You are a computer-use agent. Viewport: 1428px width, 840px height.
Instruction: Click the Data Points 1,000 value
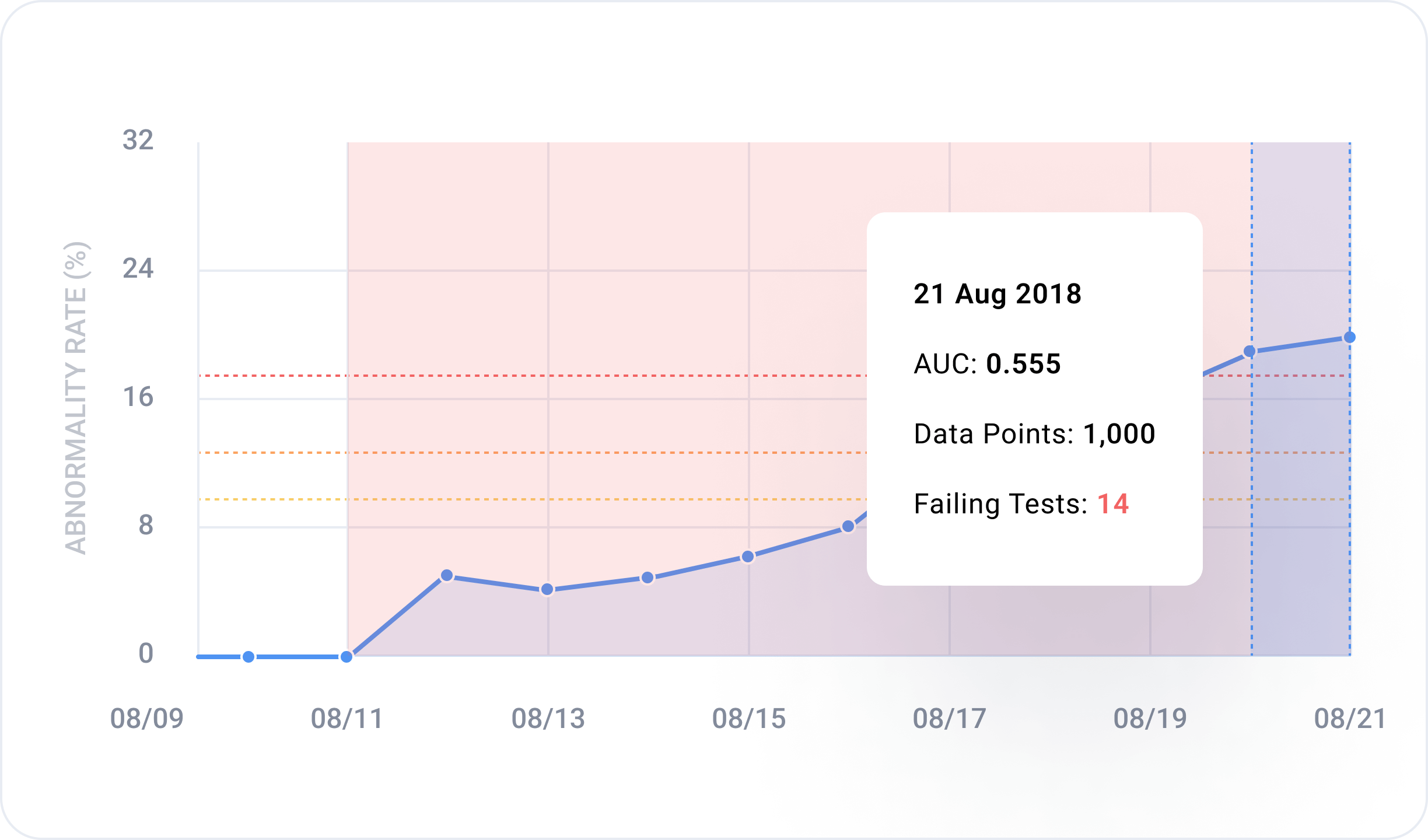tap(1119, 434)
